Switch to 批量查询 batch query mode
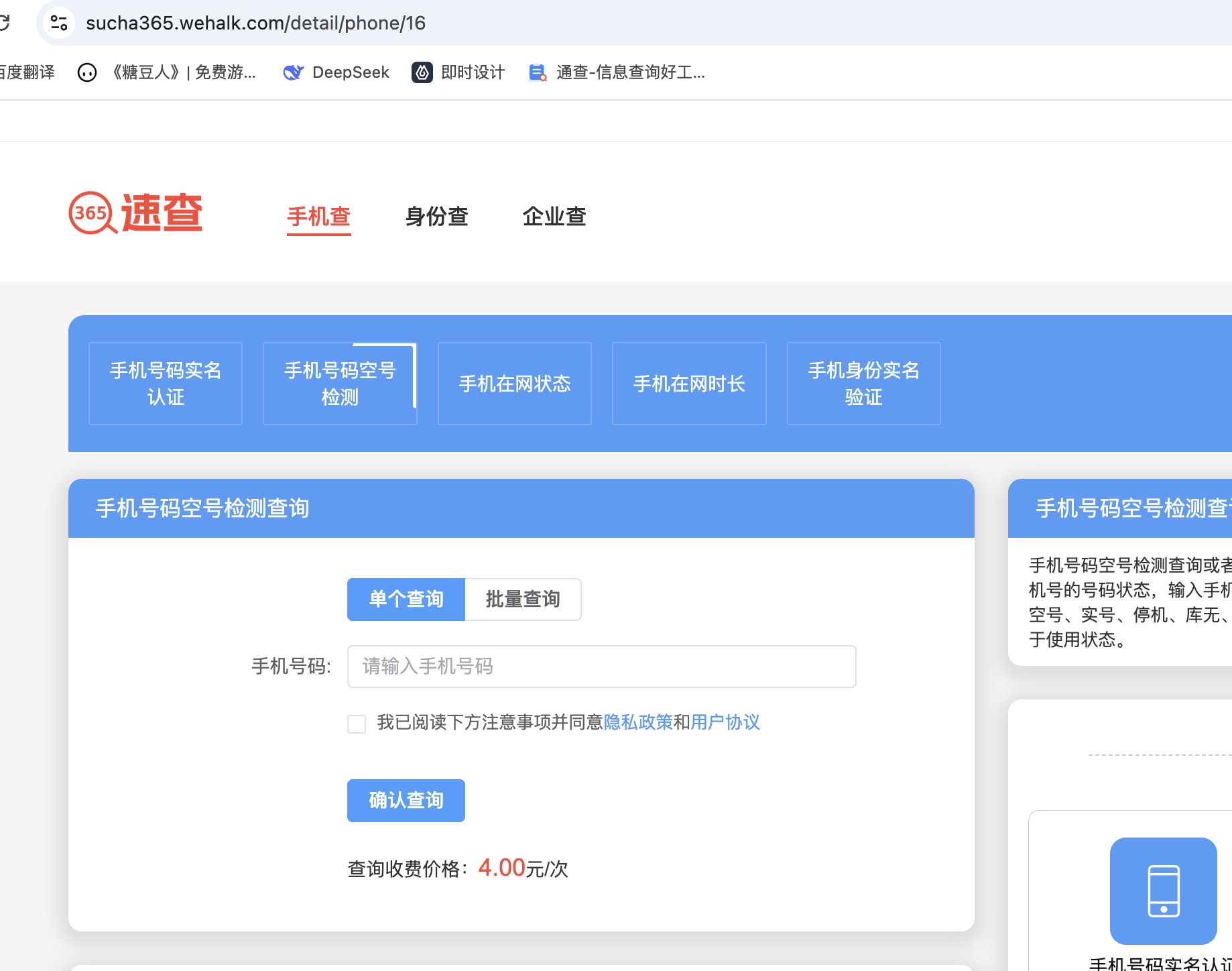Viewport: 1232px width, 971px height. point(523,599)
